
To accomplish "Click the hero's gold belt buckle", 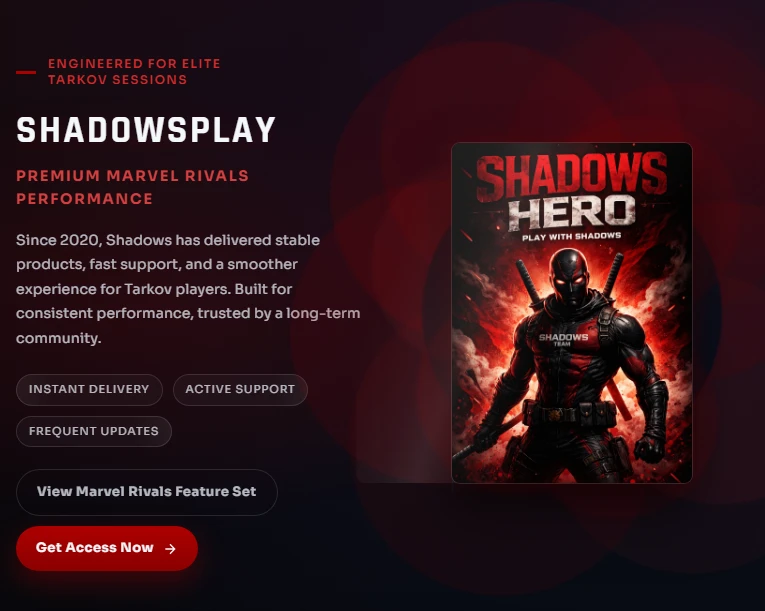I will pyautogui.click(x=554, y=415).
